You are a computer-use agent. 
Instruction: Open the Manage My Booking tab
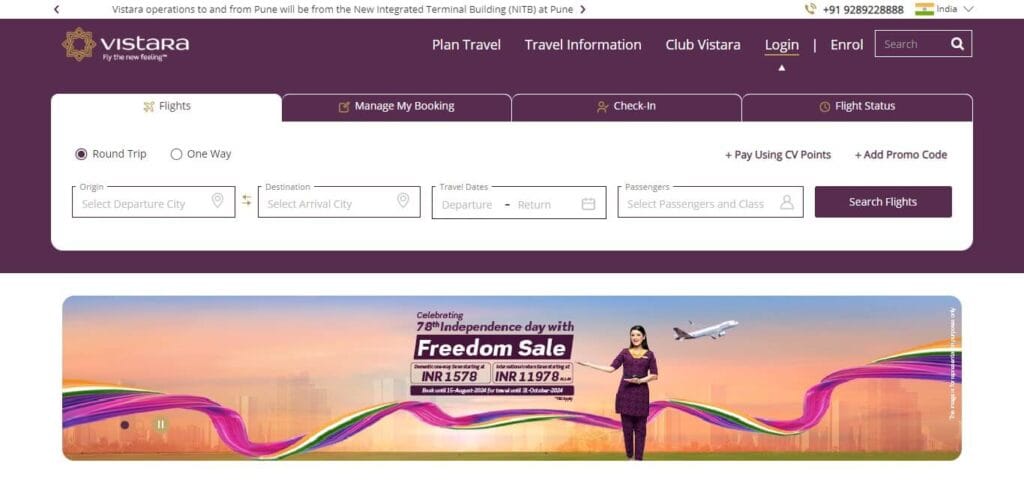[x=396, y=107]
